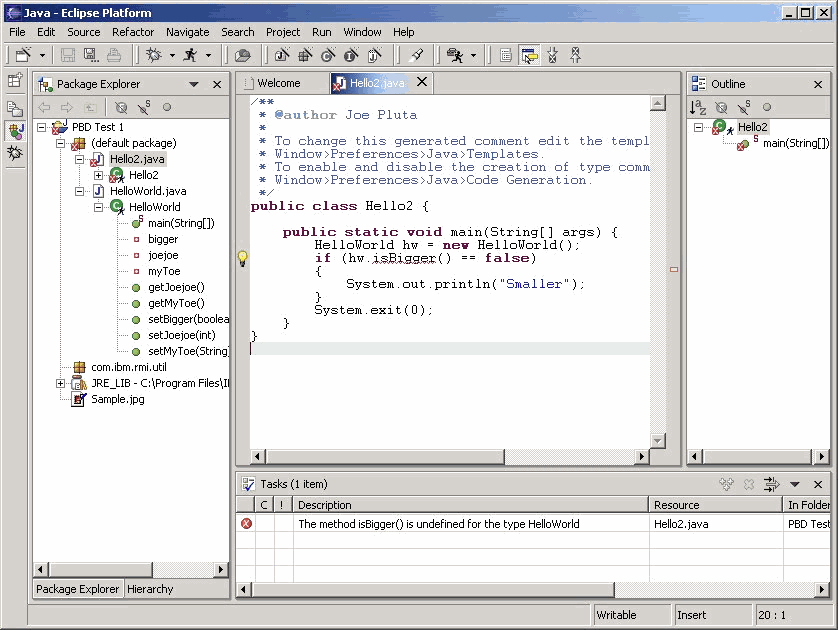
Task: Click the editor vertical scroll down arrow
Action: (x=658, y=441)
